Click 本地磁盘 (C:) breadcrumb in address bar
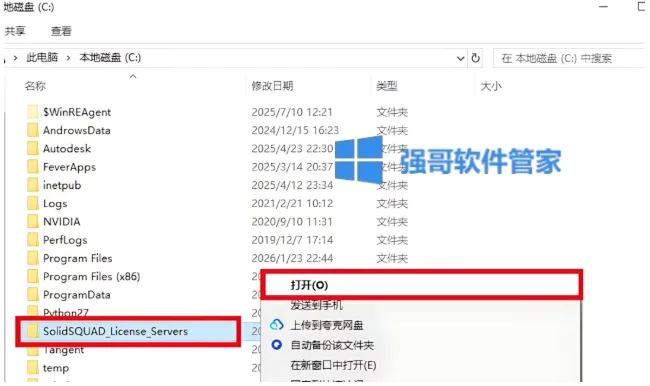650x386 pixels. click(x=110, y=58)
